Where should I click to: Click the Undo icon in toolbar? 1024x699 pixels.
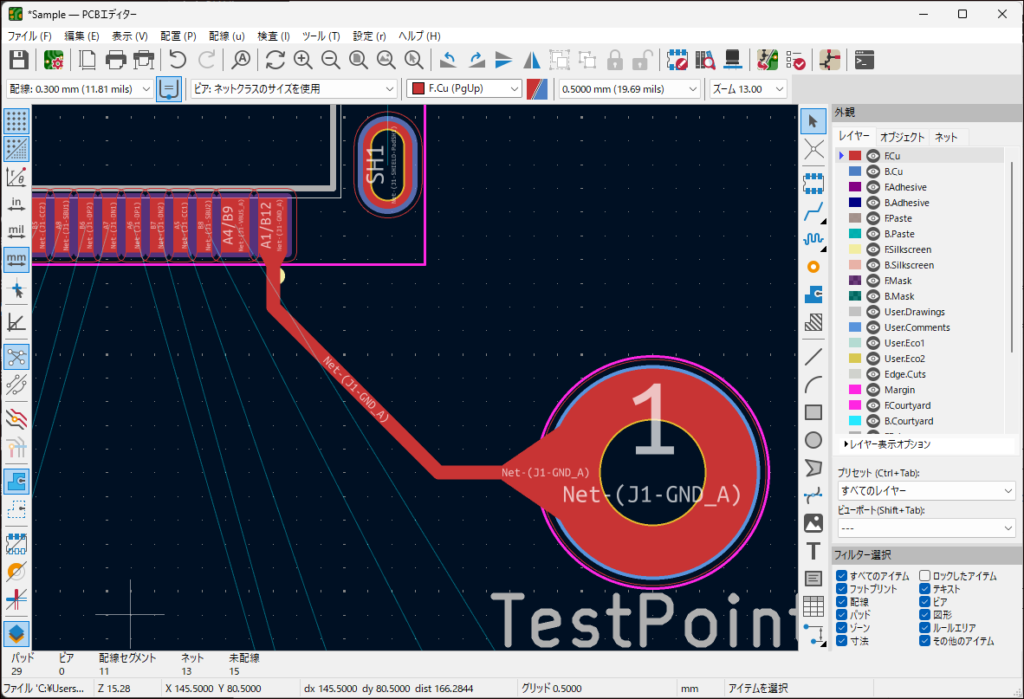(x=178, y=60)
